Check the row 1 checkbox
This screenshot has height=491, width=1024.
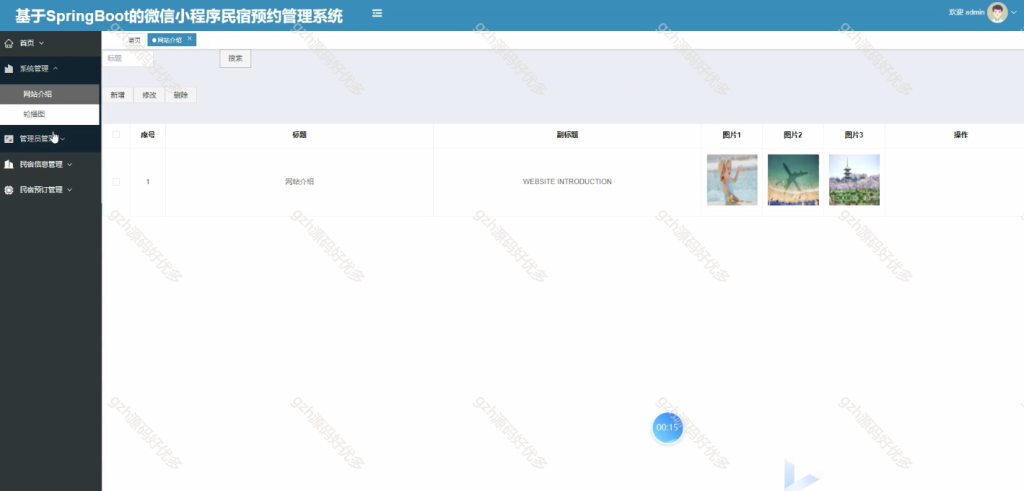(116, 182)
